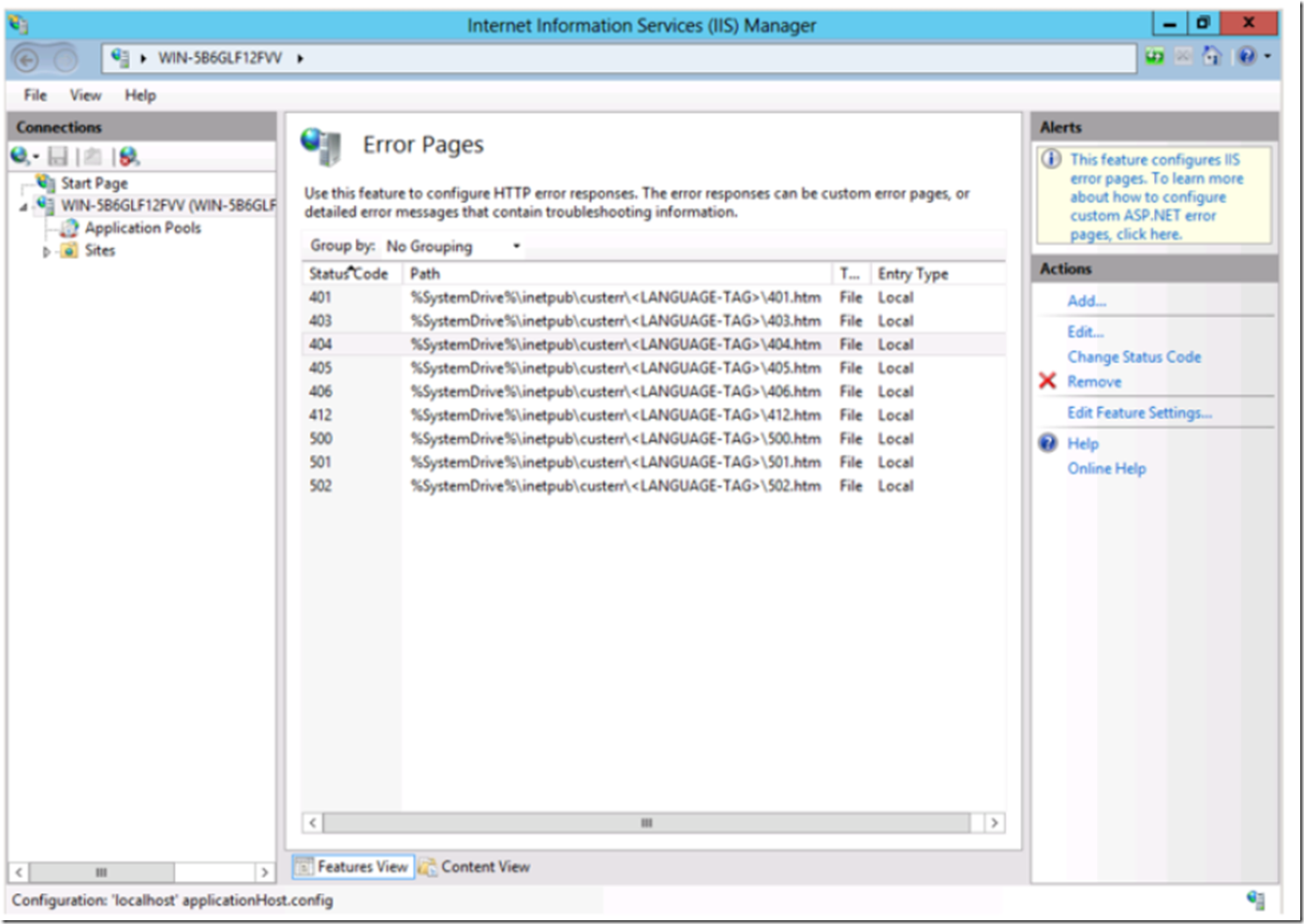1304x924 pixels.
Task: Expand the Sites tree node arrow
Action: point(47,251)
